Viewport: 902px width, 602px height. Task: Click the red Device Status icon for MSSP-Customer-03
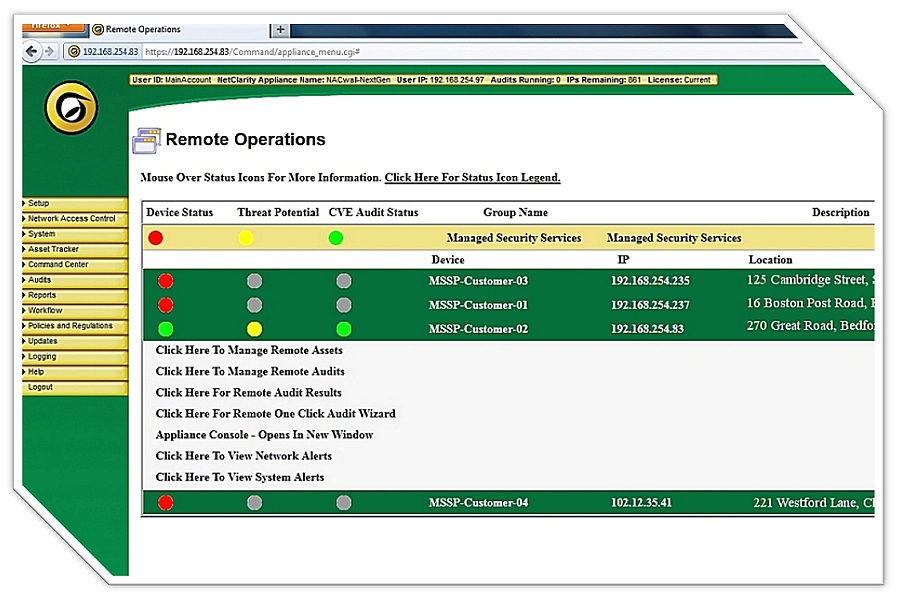point(166,281)
